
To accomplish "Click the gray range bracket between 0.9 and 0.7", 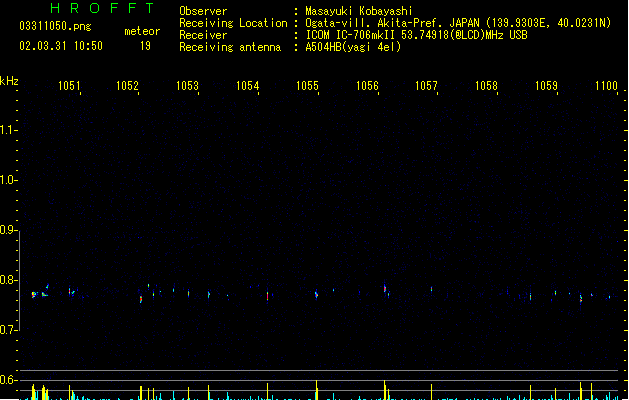I will 19,280.
